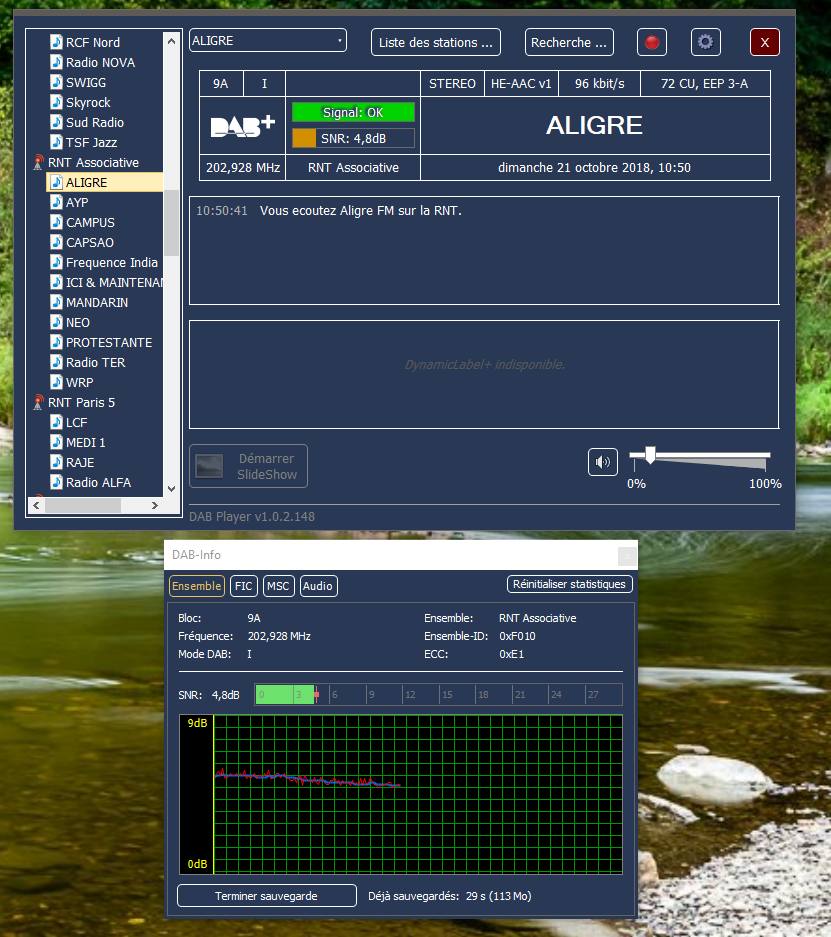Screen dimensions: 831x937
Task: Click the Recherche button
Action: tap(569, 42)
